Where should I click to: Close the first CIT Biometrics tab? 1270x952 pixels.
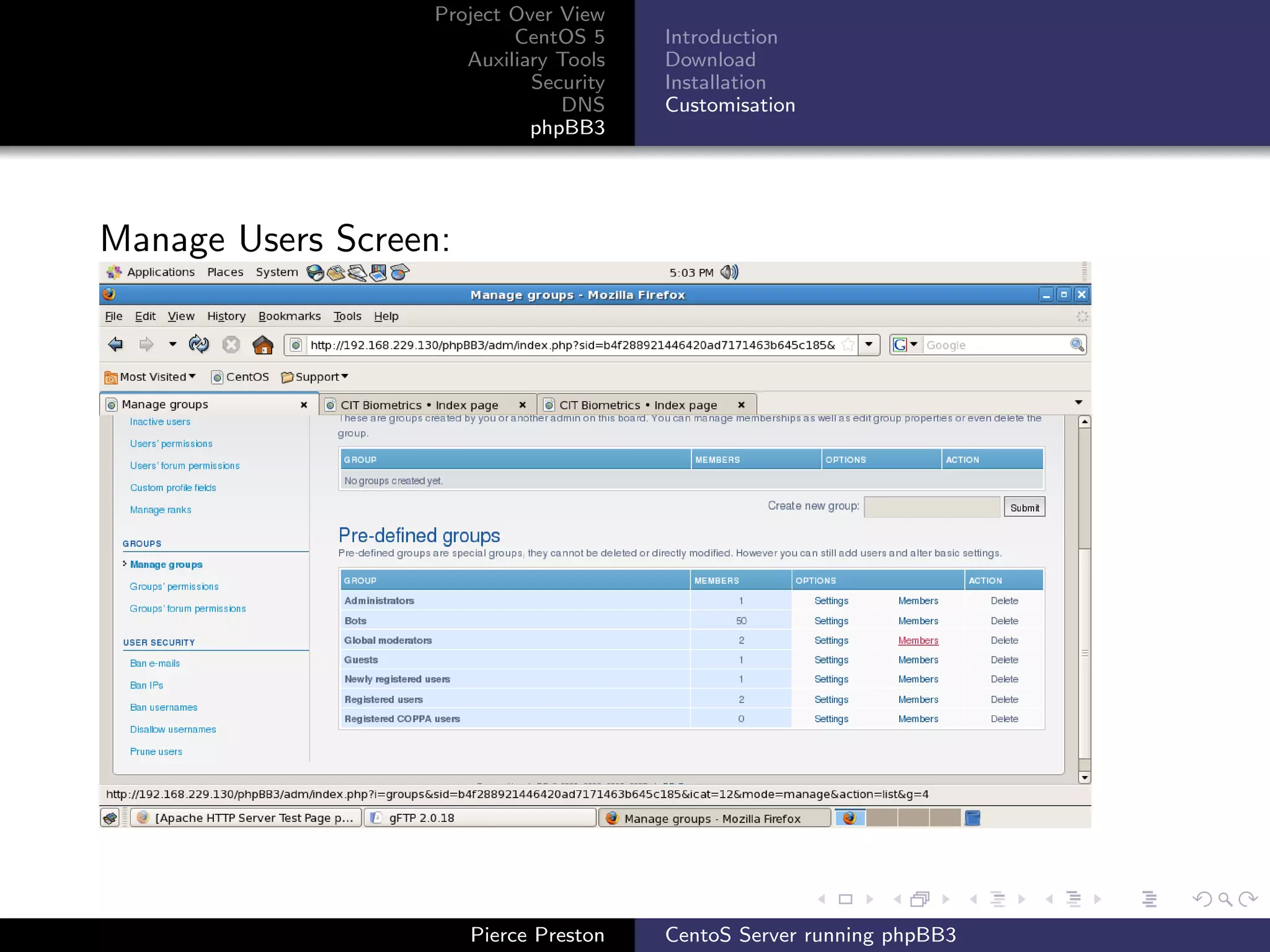point(523,405)
